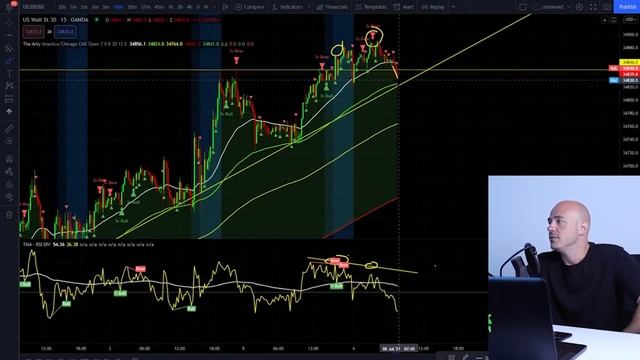Select the crosshair cursor tool
The width and height of the screenshot is (640, 360).
[x=9, y=23]
